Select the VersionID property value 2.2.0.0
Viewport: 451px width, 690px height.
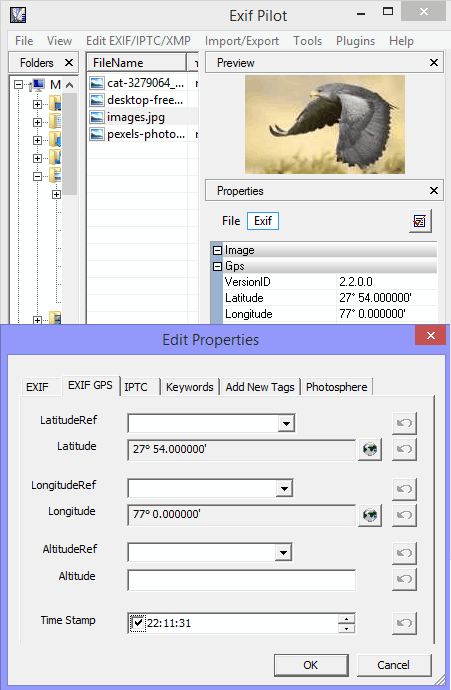(x=356, y=282)
